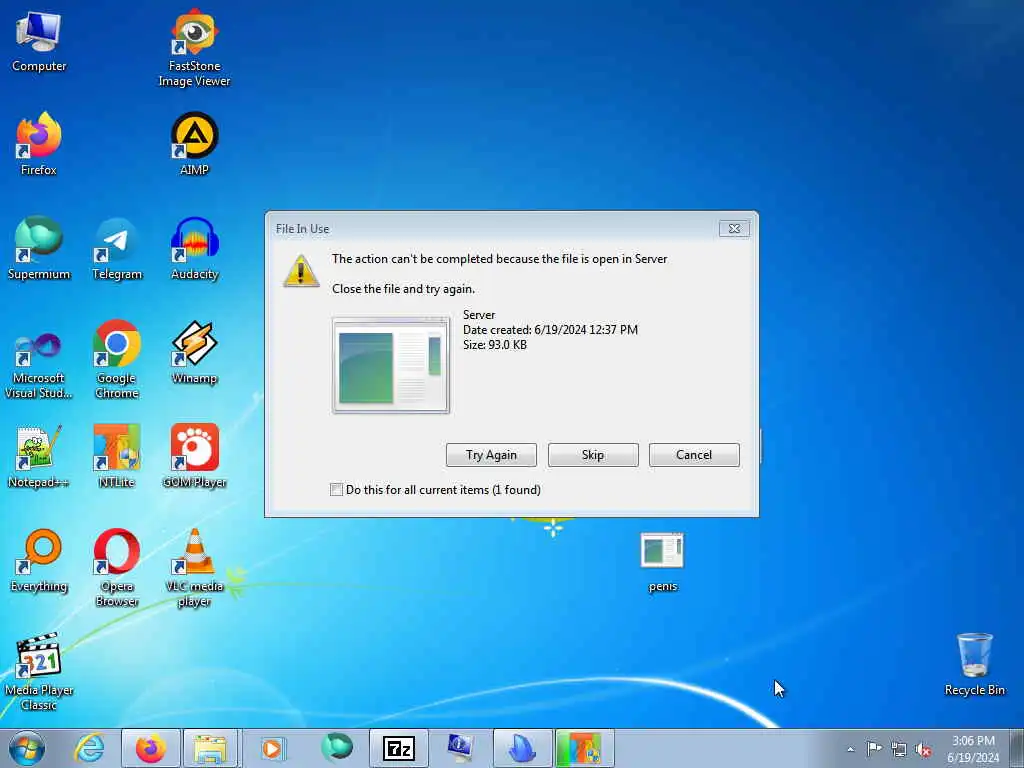Select the Telegram desktop shortcut
Screen dimensions: 1024x768
117,249
